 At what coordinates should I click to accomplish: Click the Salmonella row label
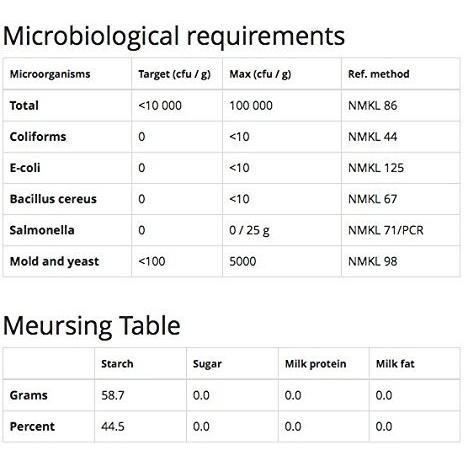tap(42, 230)
